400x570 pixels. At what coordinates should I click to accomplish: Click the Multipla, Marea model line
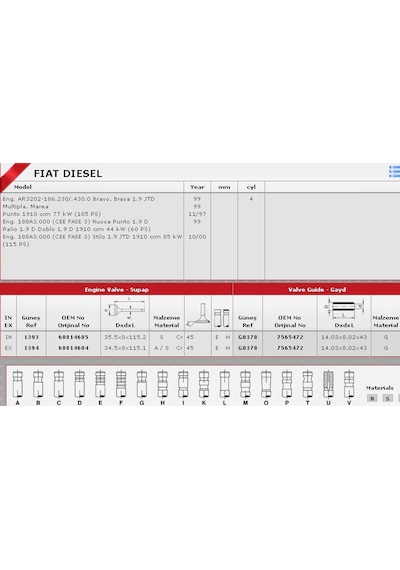pos(25,206)
